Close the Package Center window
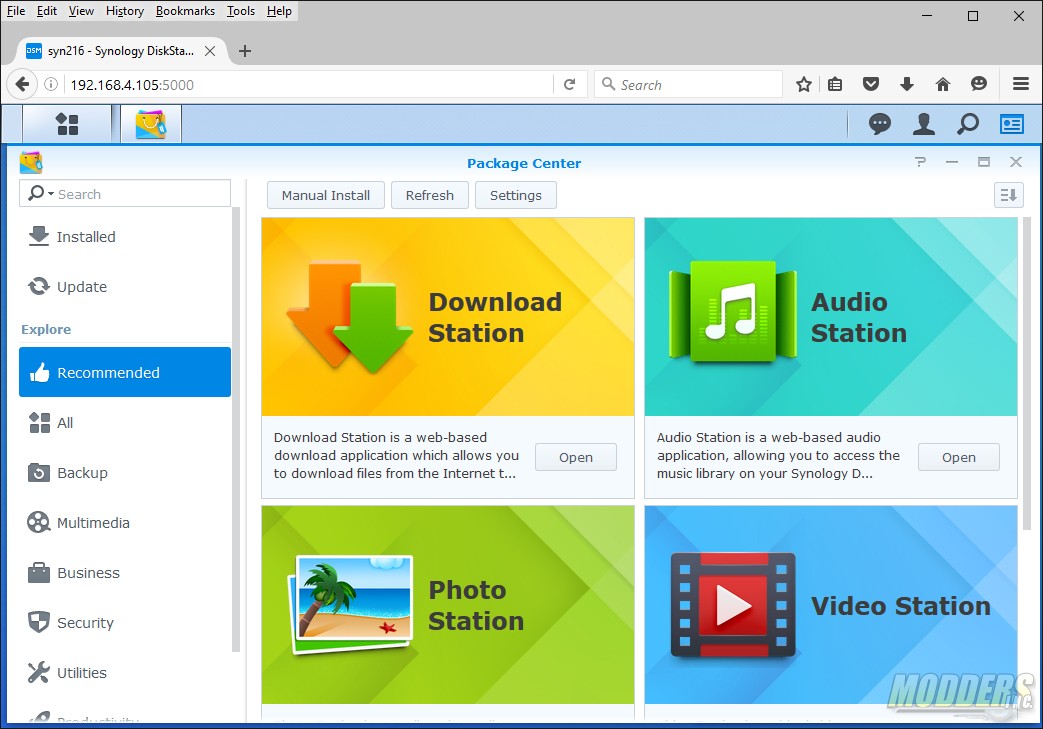This screenshot has height=729, width=1043. [1015, 162]
